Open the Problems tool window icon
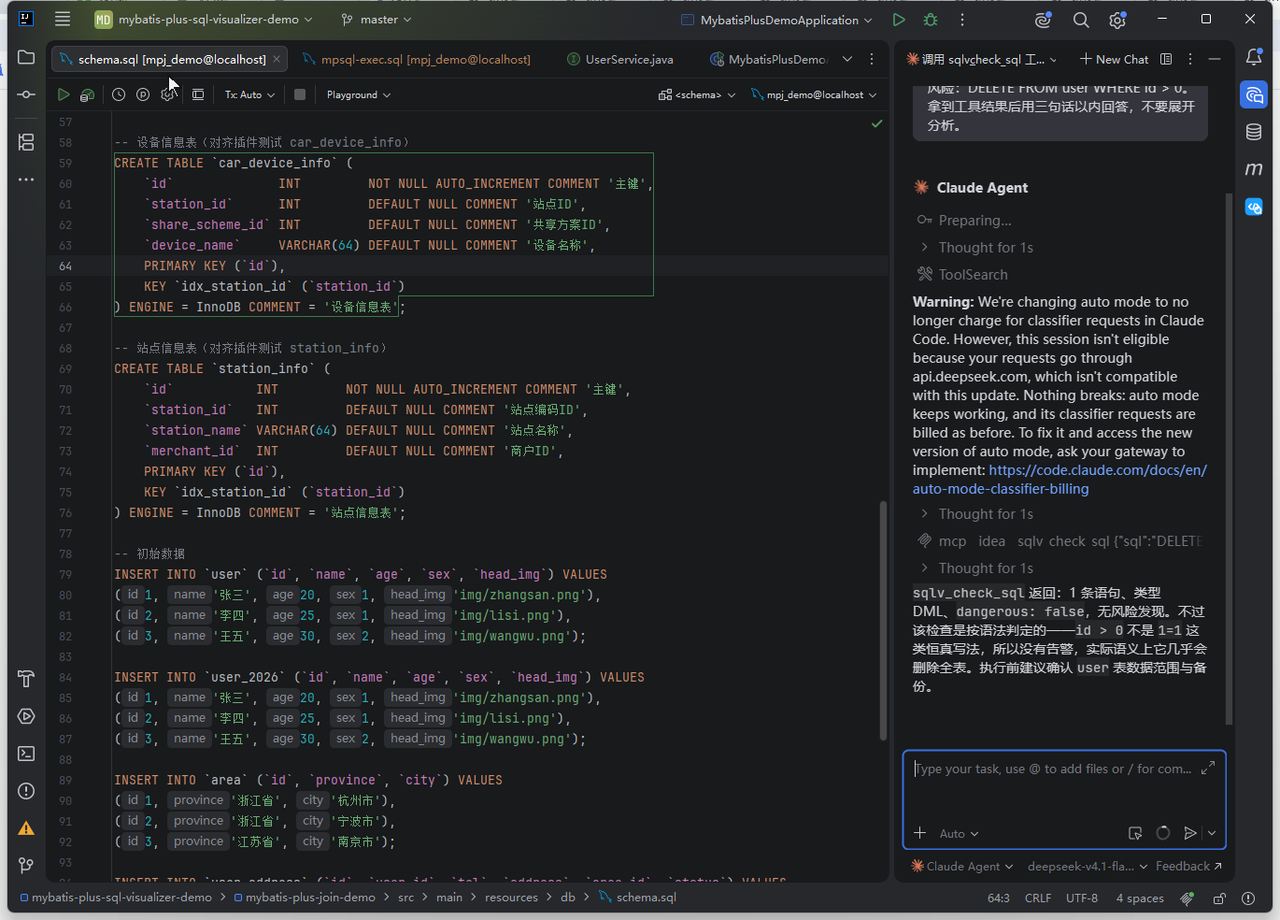1280x920 pixels. point(26,791)
